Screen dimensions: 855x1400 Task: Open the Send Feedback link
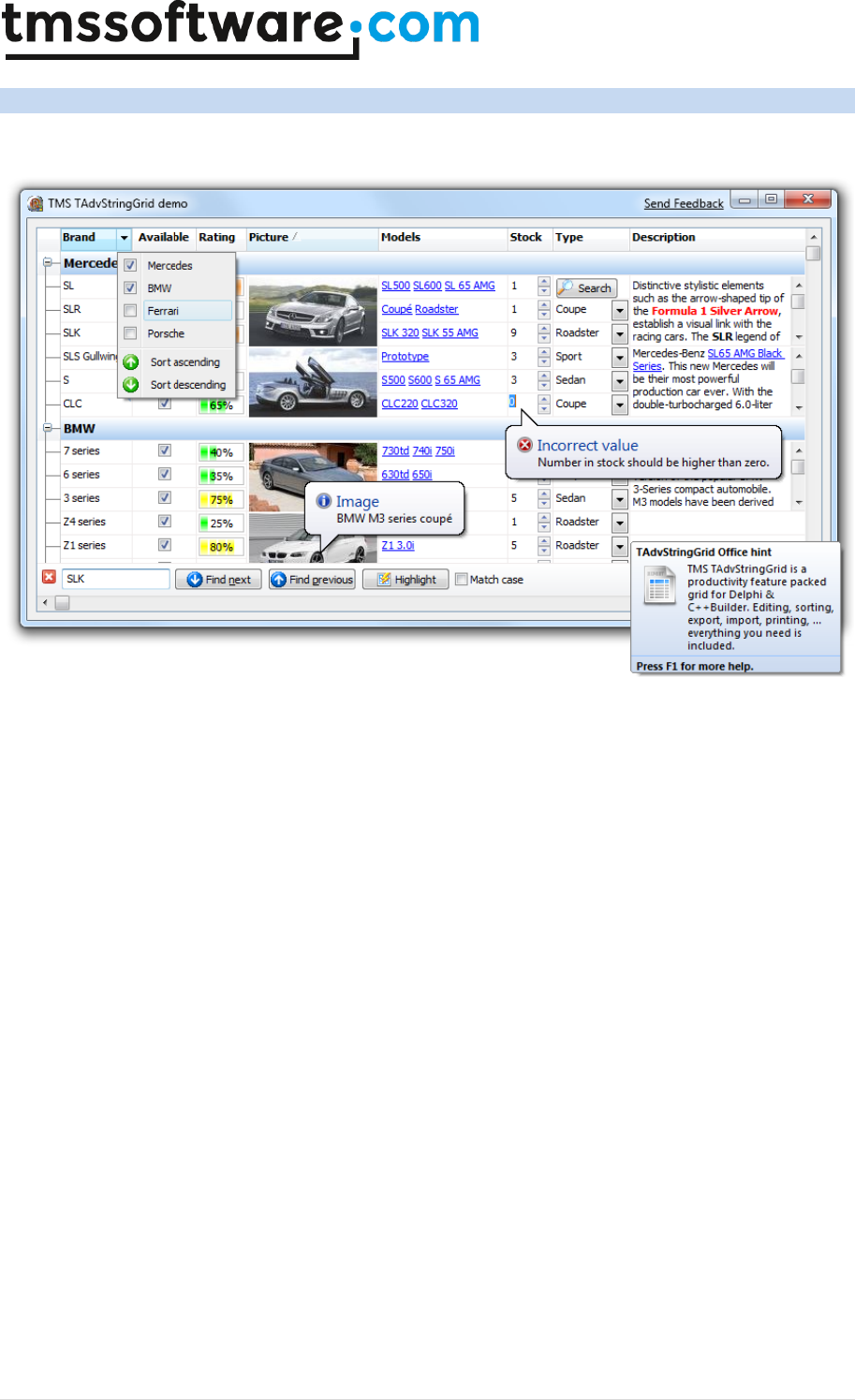coord(684,203)
